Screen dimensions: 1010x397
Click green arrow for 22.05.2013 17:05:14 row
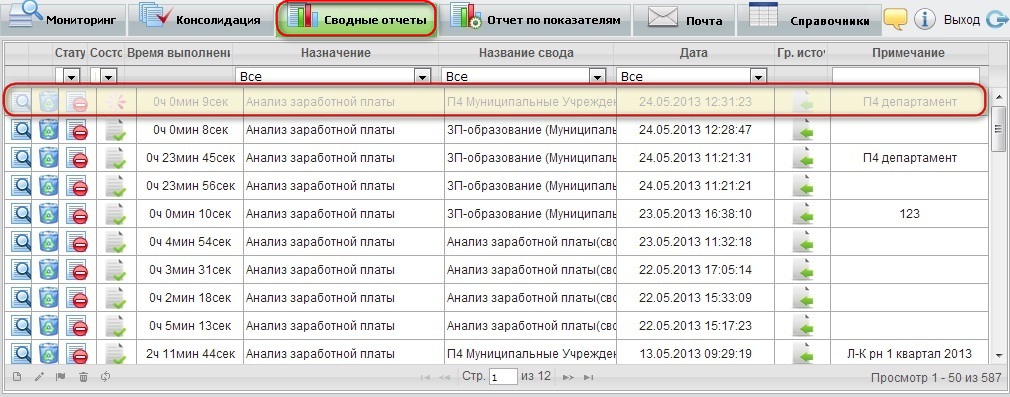(802, 271)
